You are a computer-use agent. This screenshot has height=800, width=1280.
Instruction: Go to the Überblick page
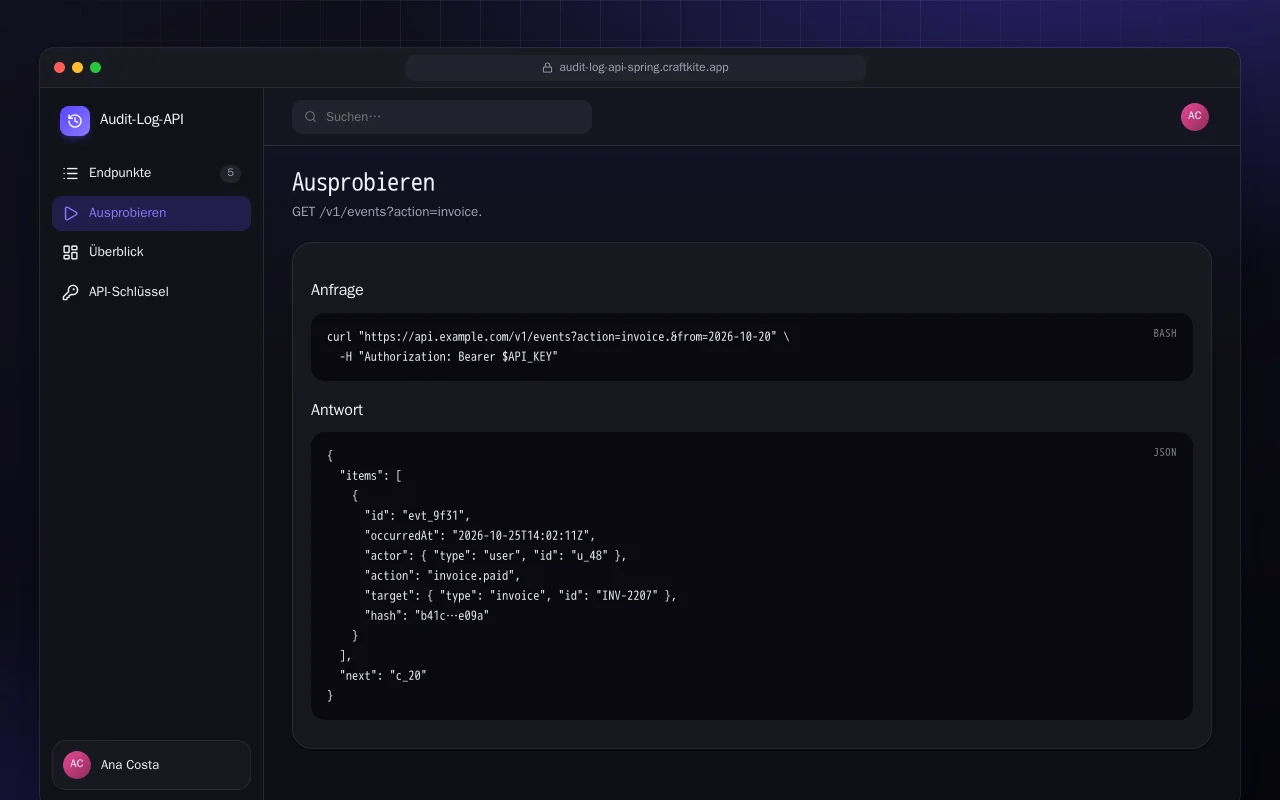pyautogui.click(x=151, y=252)
